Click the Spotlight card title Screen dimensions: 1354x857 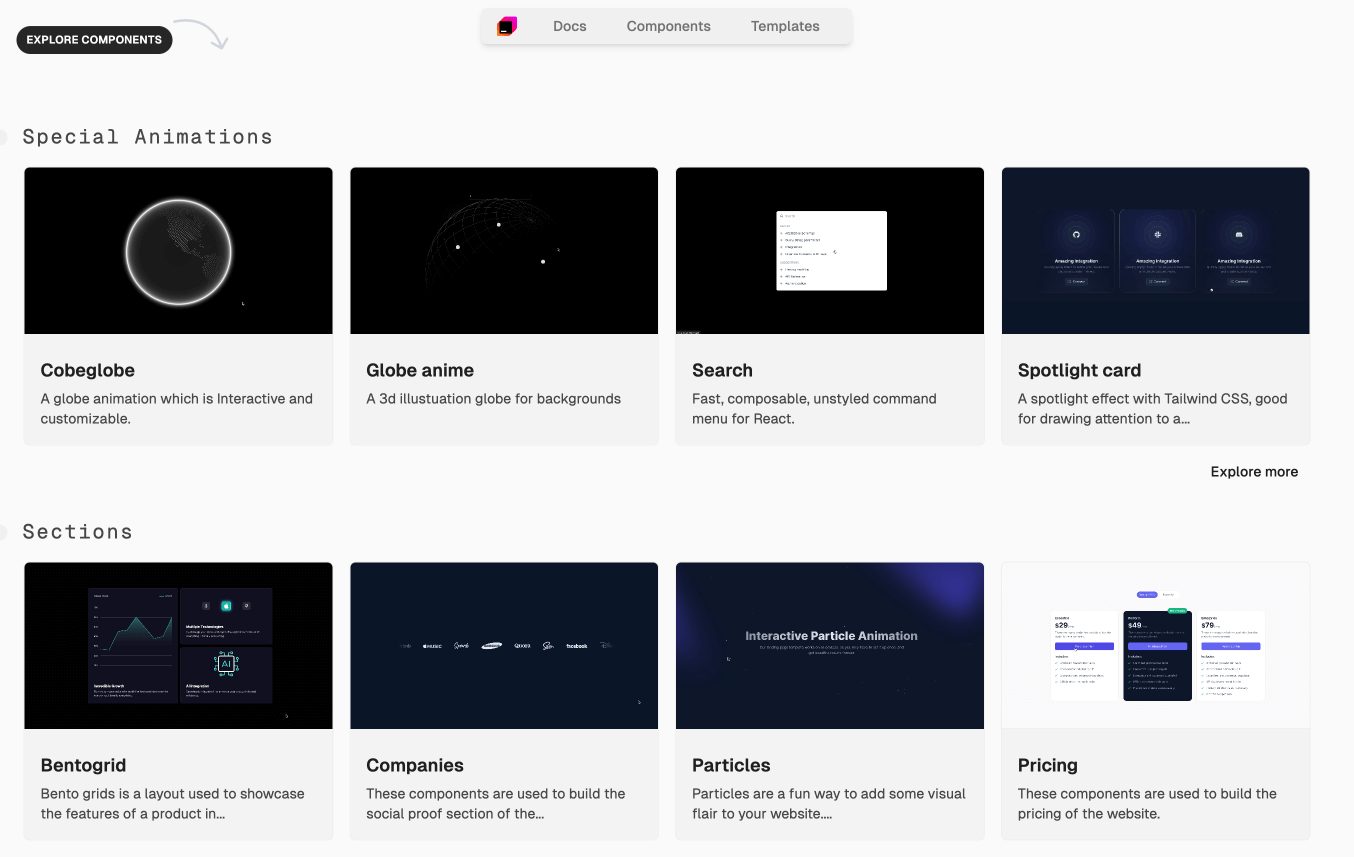pyautogui.click(x=1079, y=370)
